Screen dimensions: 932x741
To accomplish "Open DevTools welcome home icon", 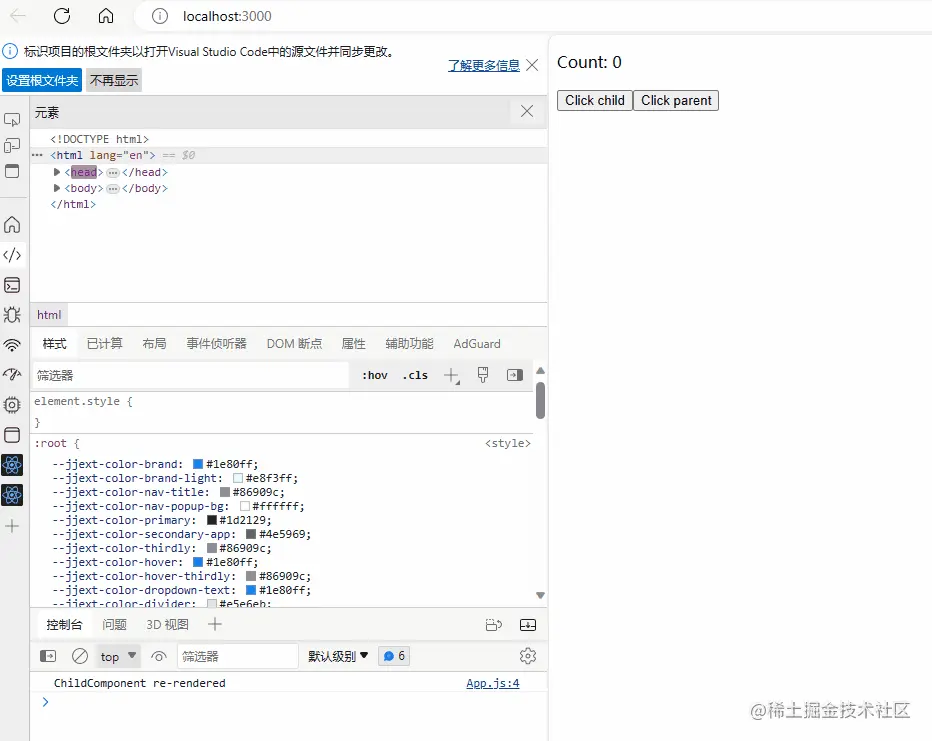I will point(12,225).
